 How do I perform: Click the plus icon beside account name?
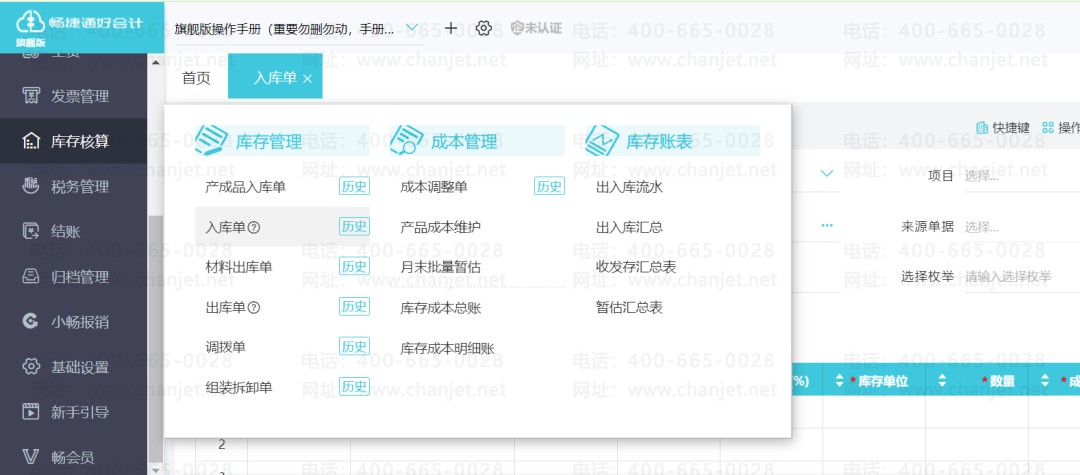click(450, 28)
